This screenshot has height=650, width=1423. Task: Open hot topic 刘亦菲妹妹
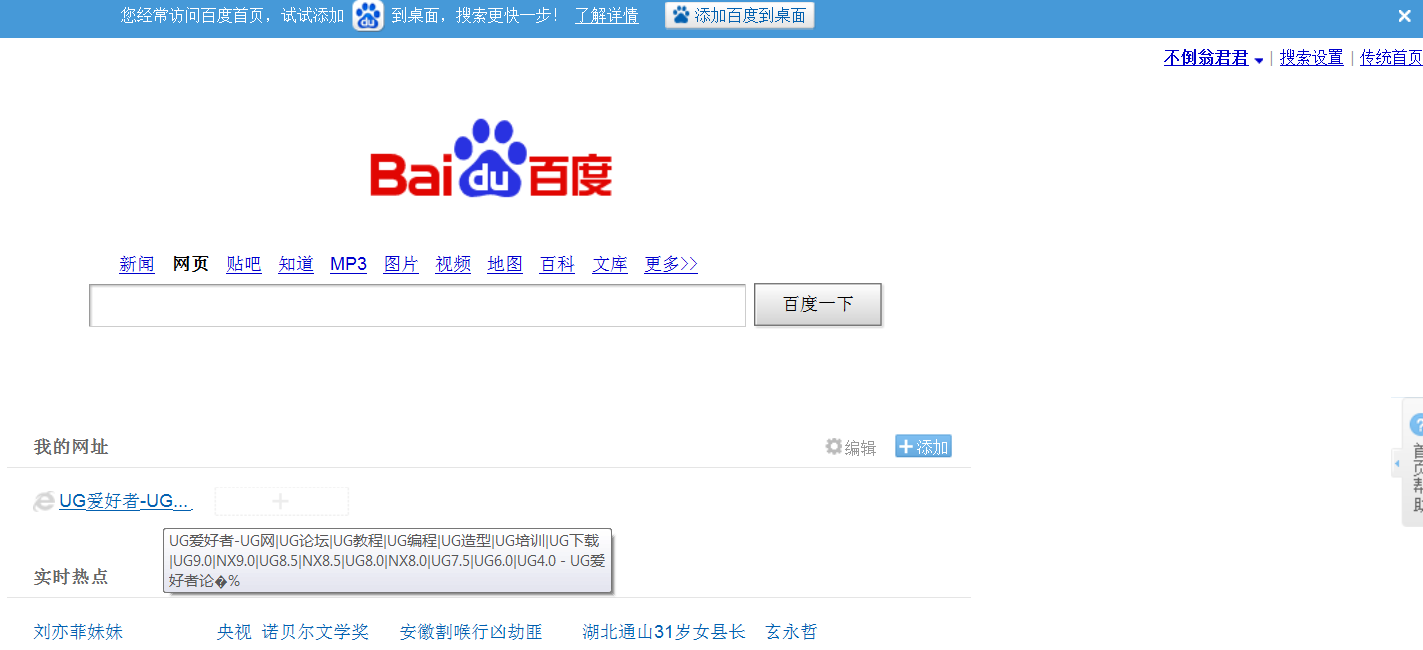[x=78, y=632]
